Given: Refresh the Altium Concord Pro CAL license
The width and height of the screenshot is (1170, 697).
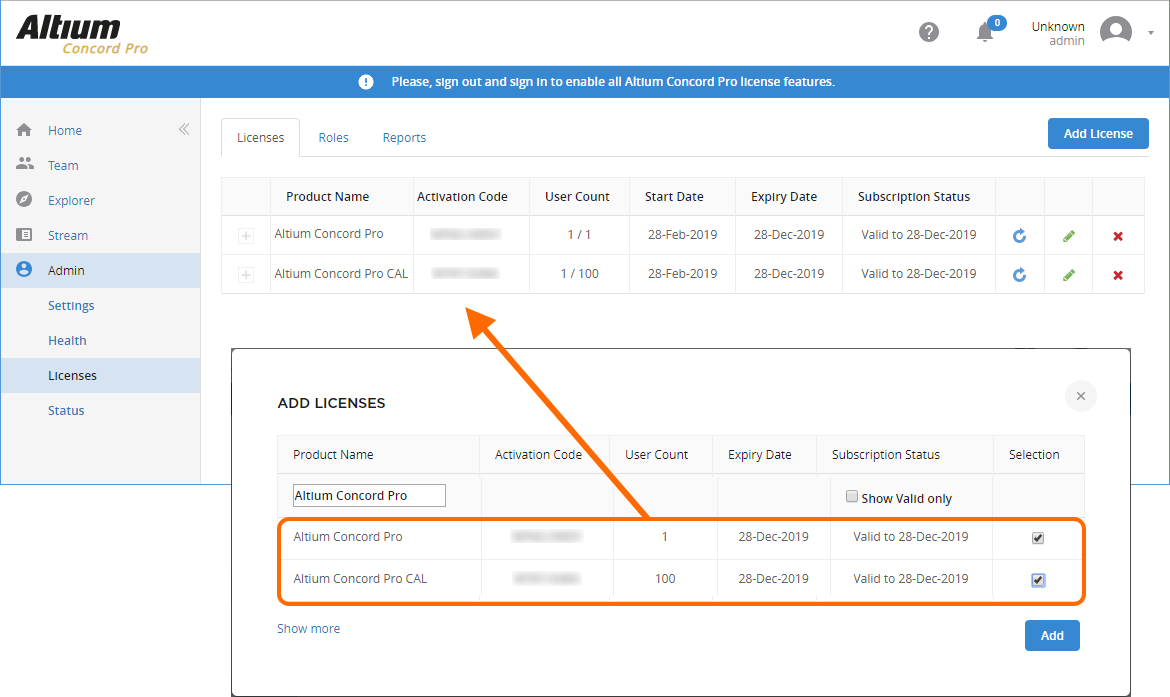Looking at the screenshot, I should (1019, 275).
